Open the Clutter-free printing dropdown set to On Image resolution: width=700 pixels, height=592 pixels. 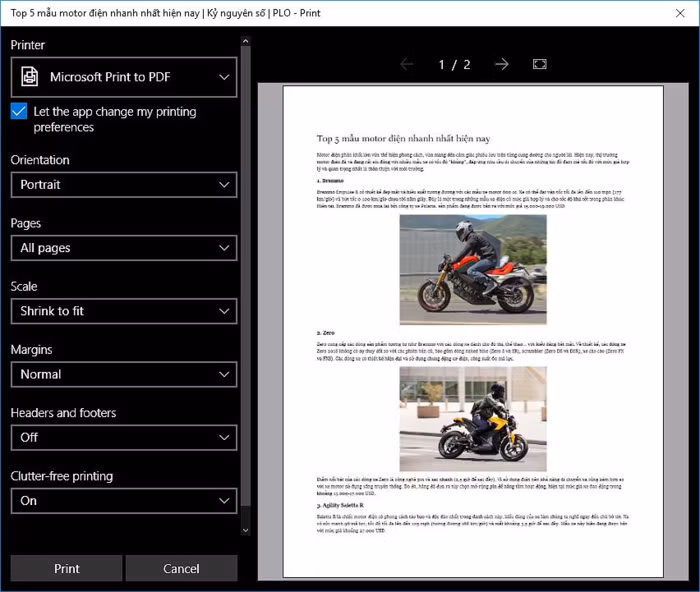click(124, 500)
